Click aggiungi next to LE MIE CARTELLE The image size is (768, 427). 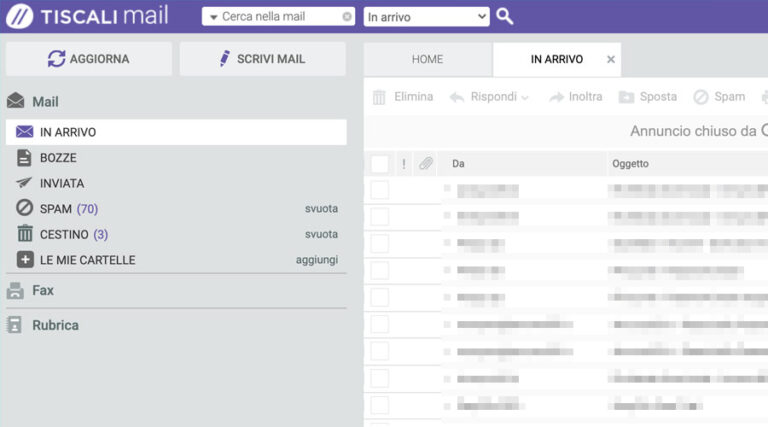(x=317, y=260)
